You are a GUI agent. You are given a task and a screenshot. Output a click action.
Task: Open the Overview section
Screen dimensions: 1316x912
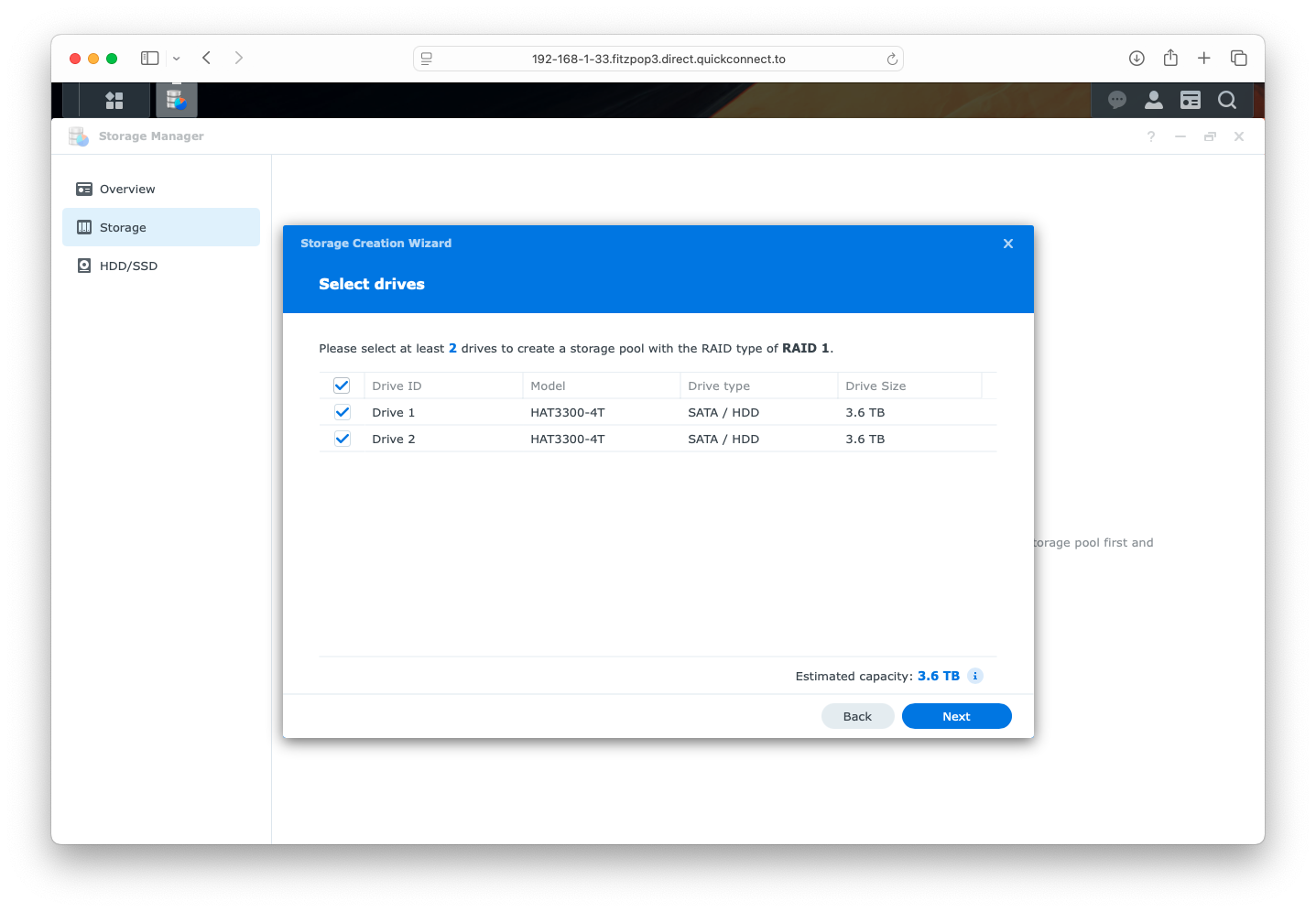pyautogui.click(x=161, y=189)
